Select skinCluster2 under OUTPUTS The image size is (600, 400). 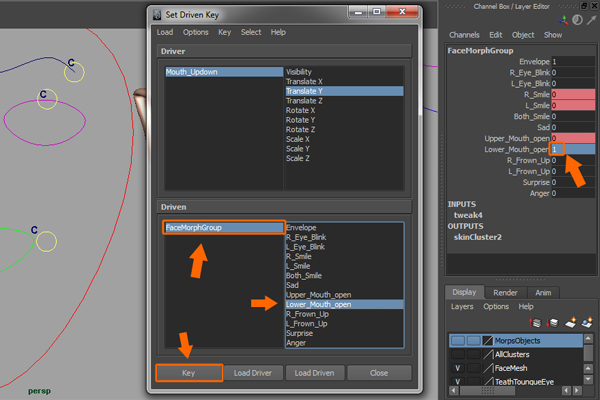coord(478,237)
